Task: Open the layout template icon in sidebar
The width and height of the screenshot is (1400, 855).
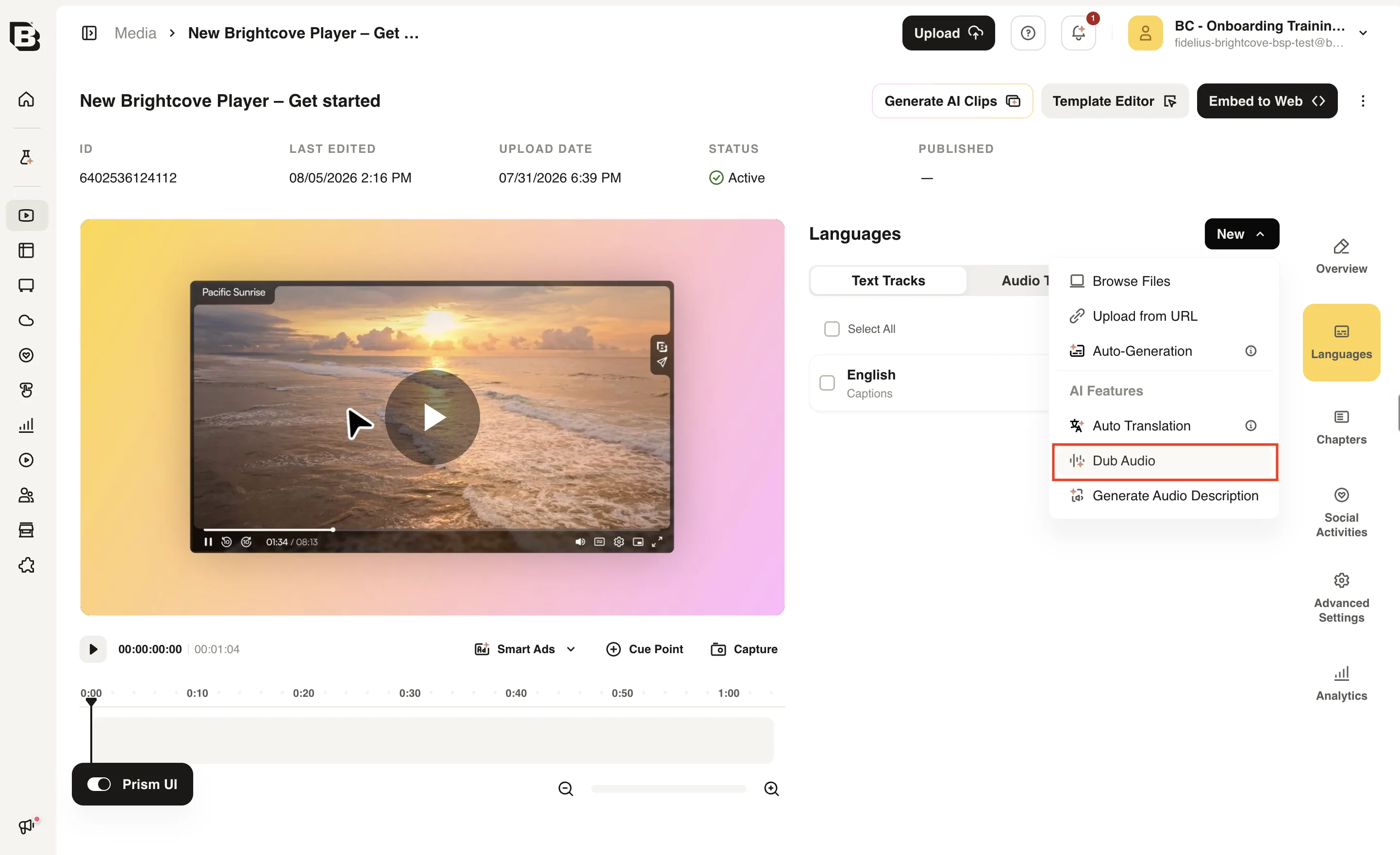Action: click(26, 250)
